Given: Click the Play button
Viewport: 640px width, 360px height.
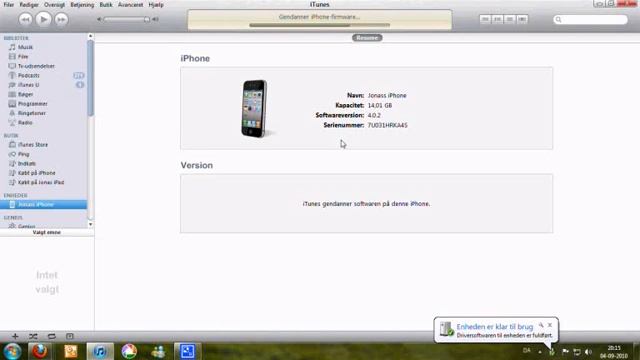Looking at the screenshot, I should 43,19.
